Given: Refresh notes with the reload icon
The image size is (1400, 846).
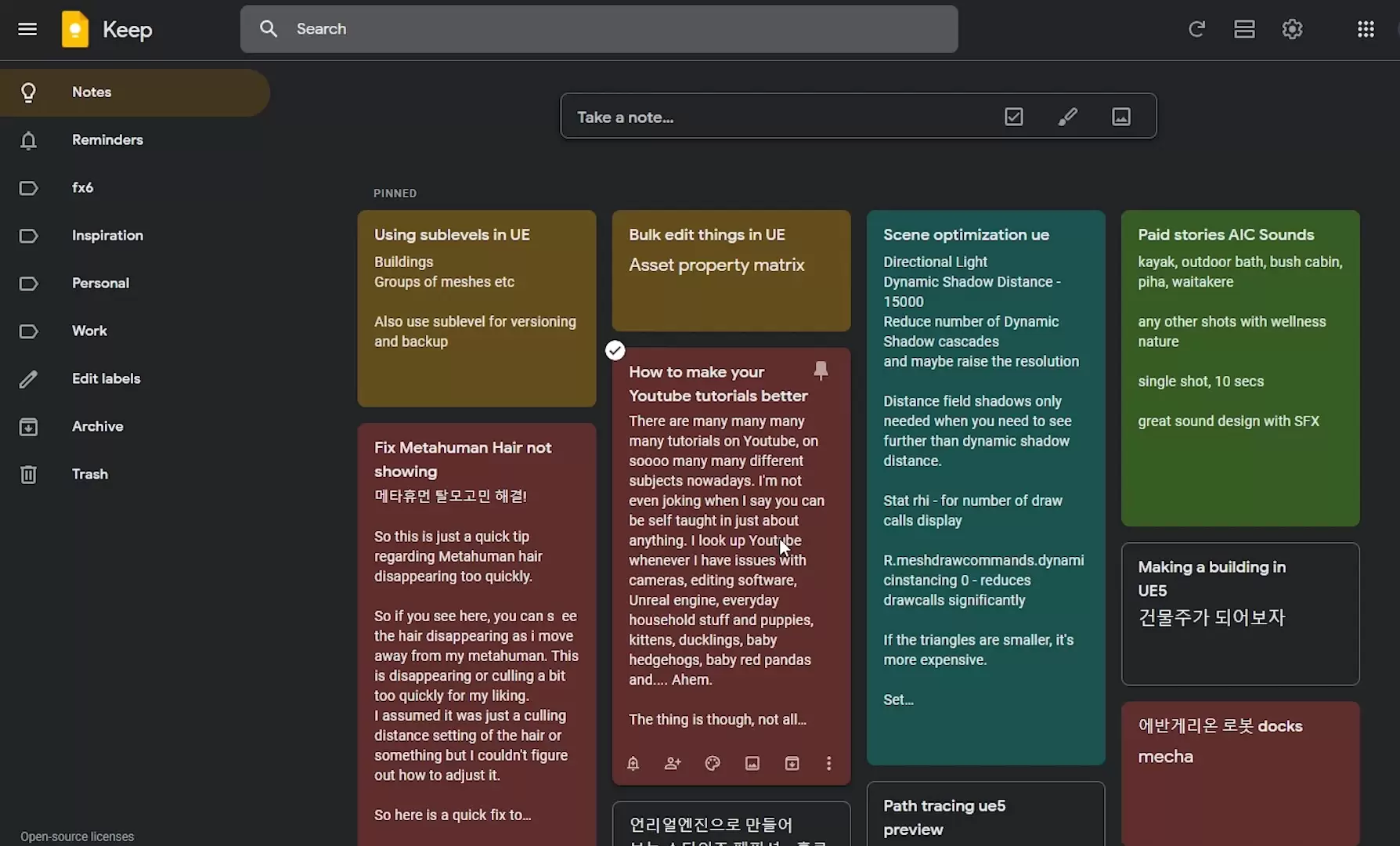Looking at the screenshot, I should pos(1196,29).
